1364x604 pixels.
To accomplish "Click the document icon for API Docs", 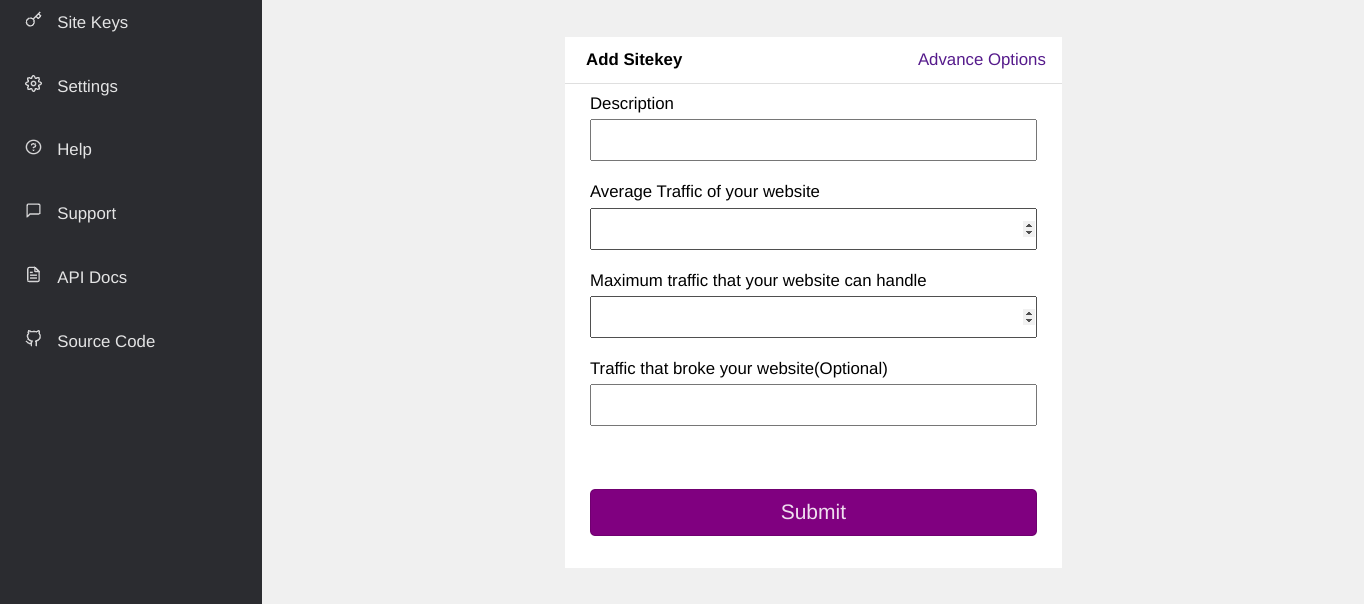I will [x=33, y=275].
